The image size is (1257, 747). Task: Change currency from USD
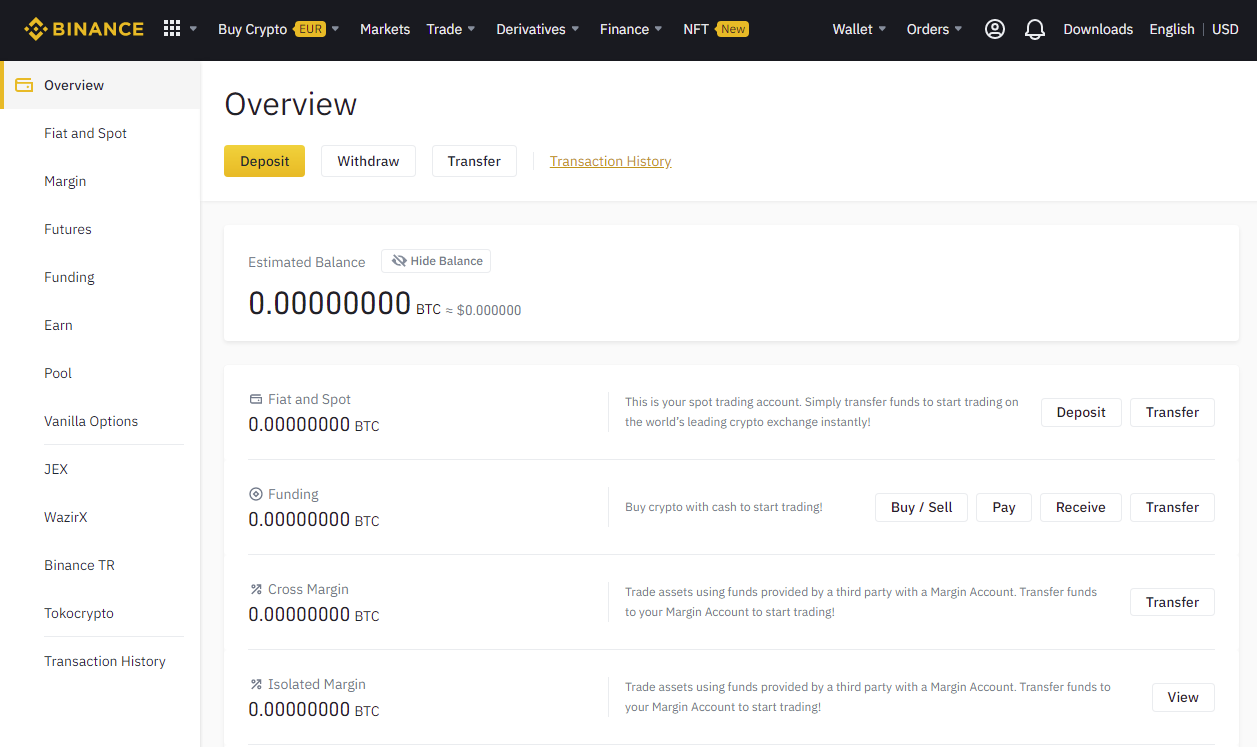coord(1225,29)
